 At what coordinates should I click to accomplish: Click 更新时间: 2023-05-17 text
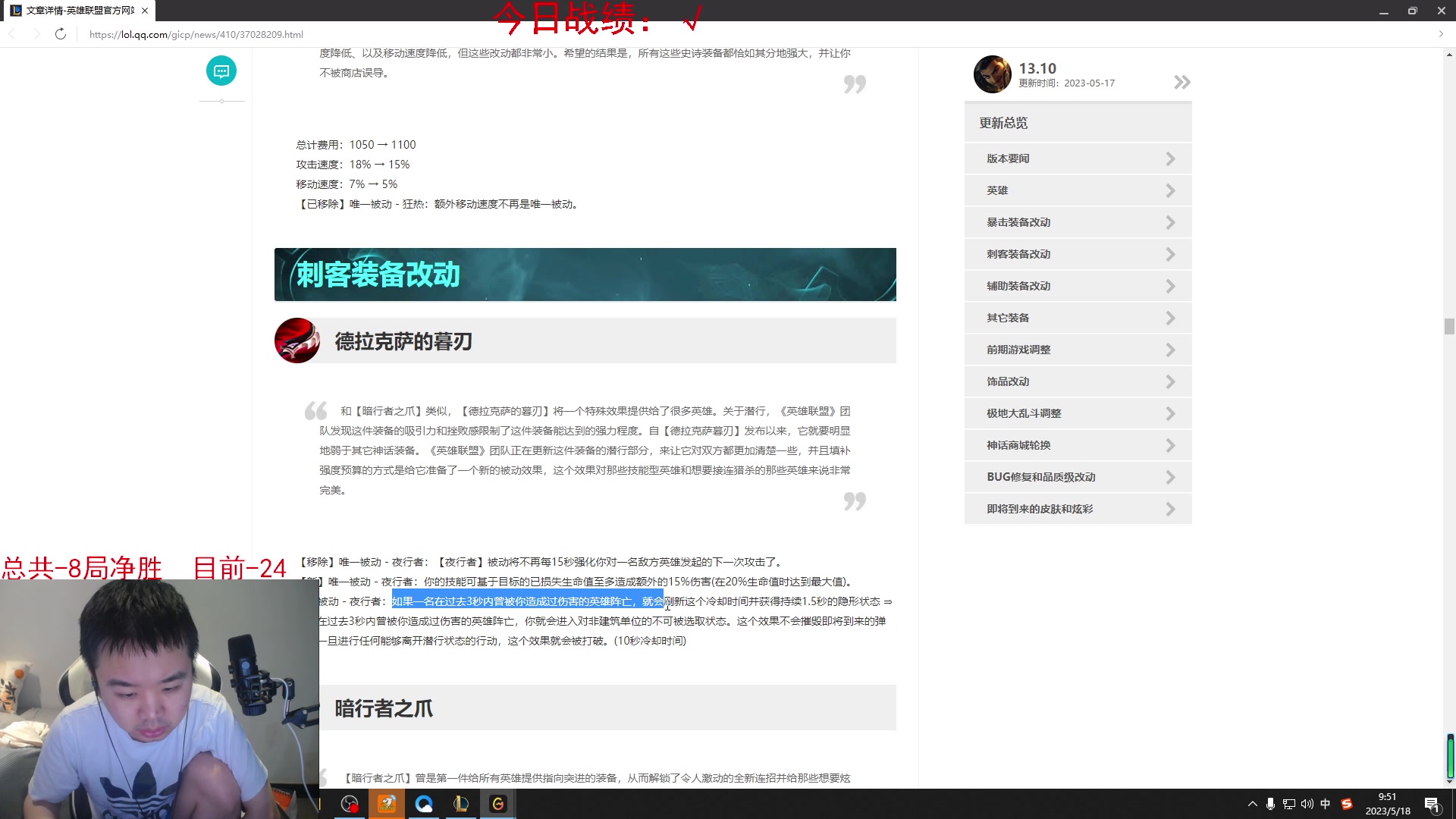coord(1067,83)
